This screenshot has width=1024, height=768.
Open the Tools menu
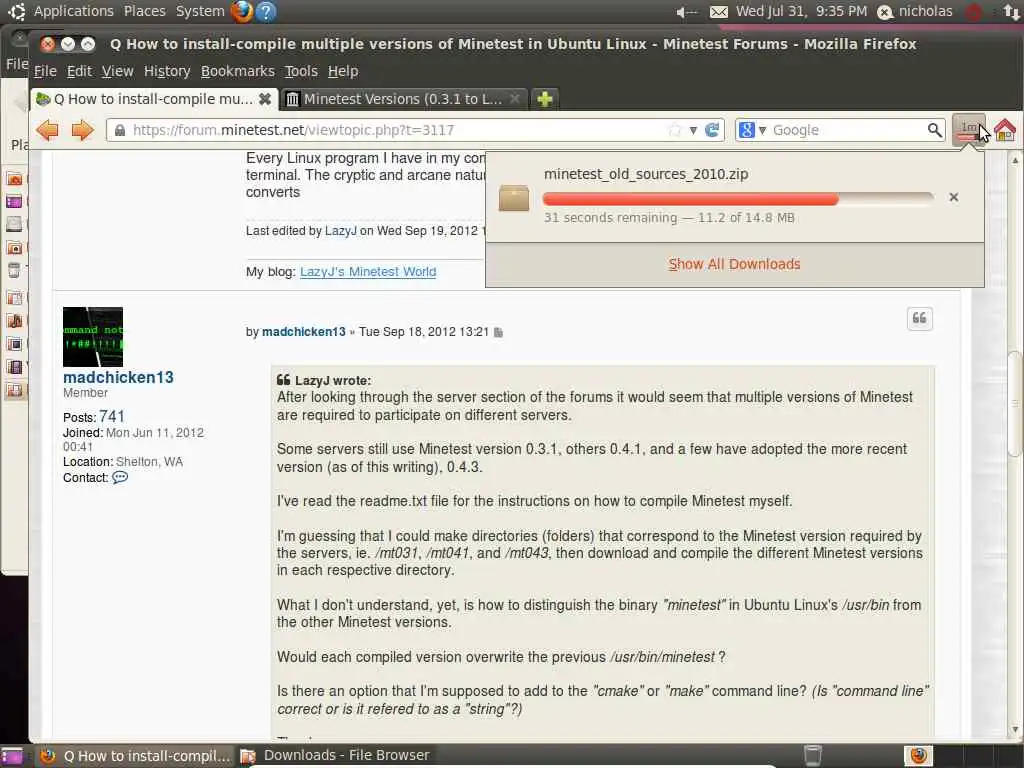click(301, 71)
